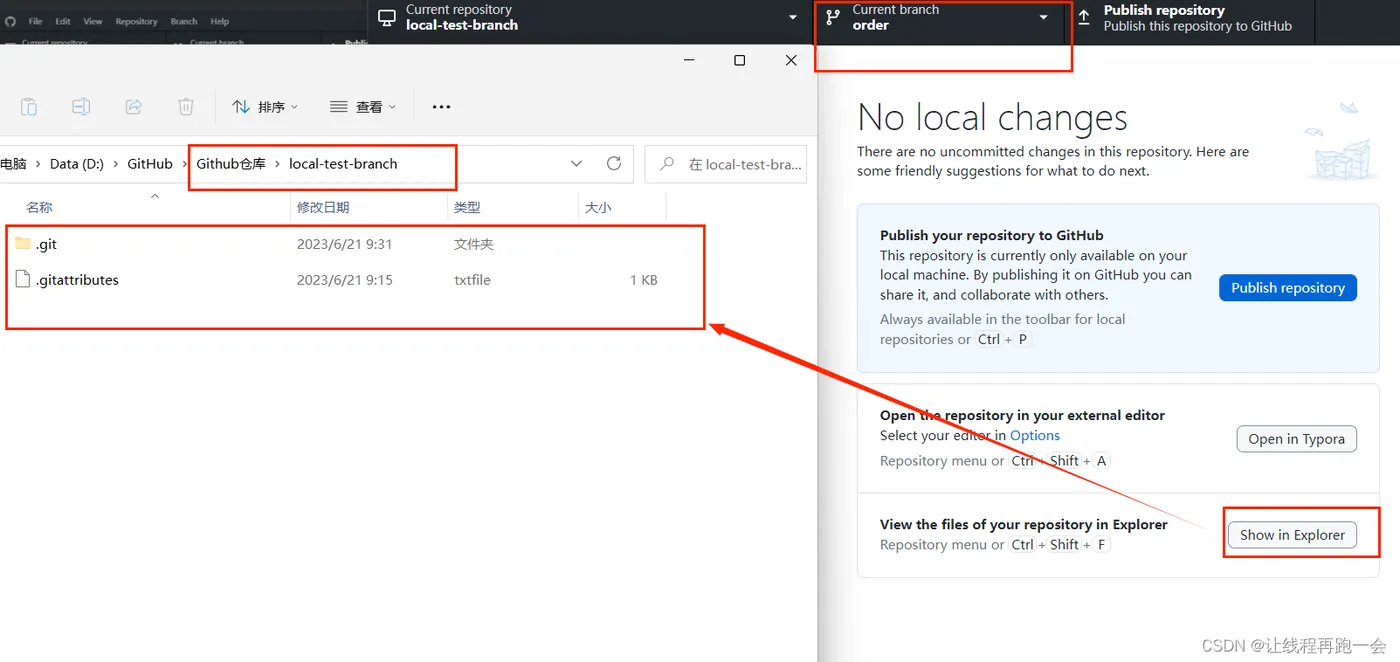This screenshot has height=662, width=1400.
Task: Click the Show in Explorer button
Action: point(1292,535)
